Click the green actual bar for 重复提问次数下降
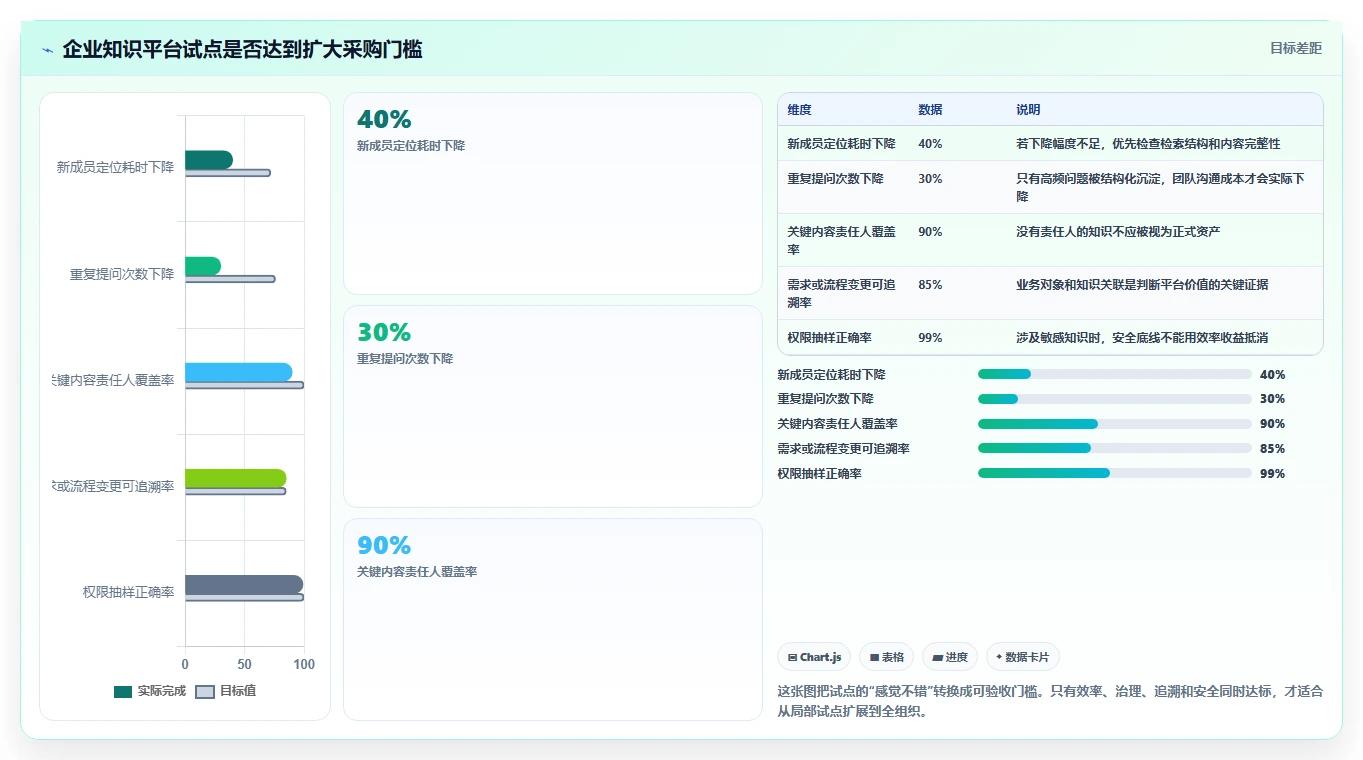 [203, 266]
